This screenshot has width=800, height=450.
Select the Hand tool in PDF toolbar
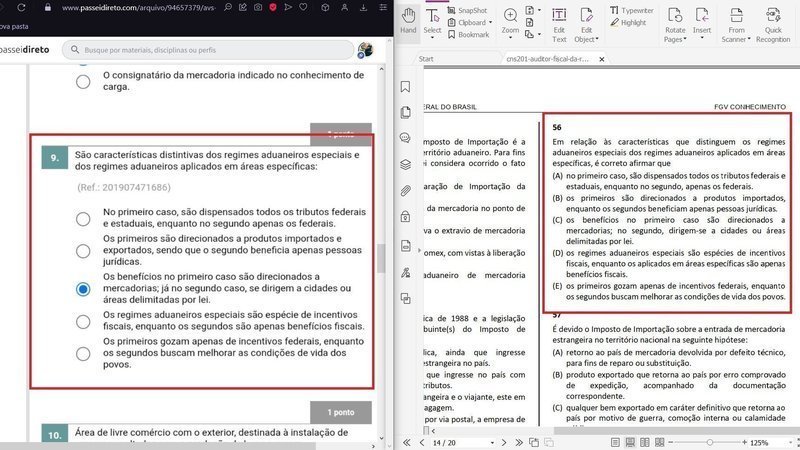[x=408, y=20]
